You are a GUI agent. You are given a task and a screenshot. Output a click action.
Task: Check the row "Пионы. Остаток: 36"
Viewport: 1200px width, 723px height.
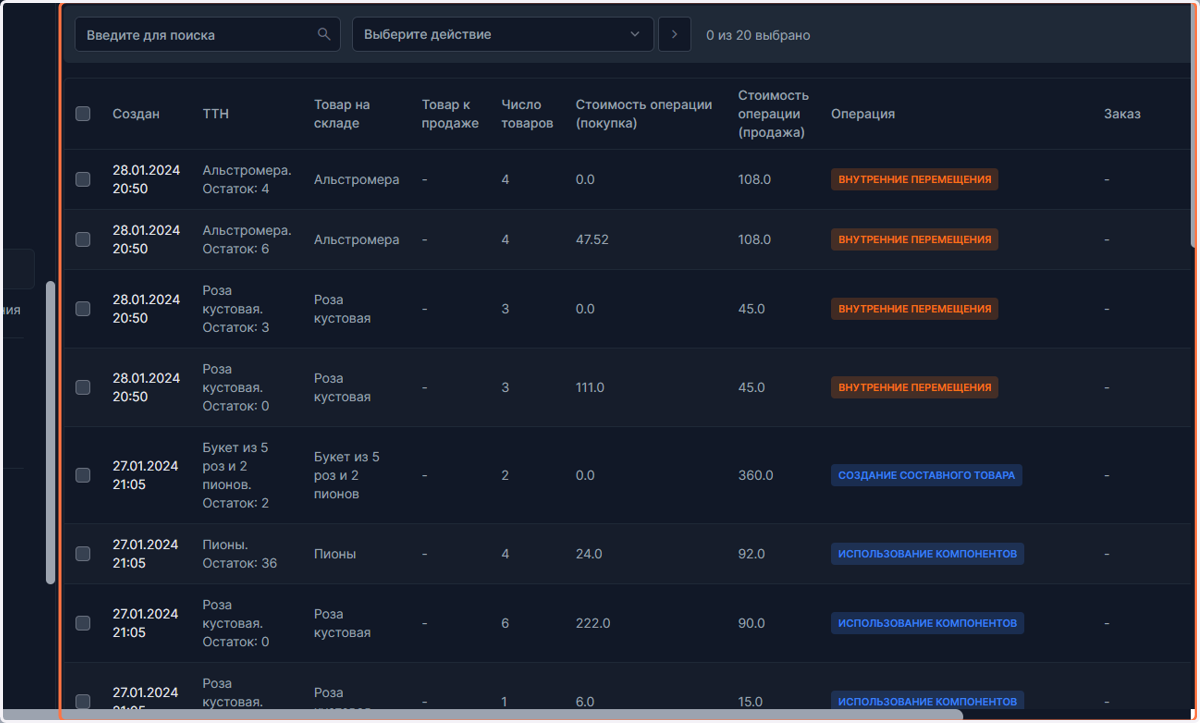coord(83,553)
